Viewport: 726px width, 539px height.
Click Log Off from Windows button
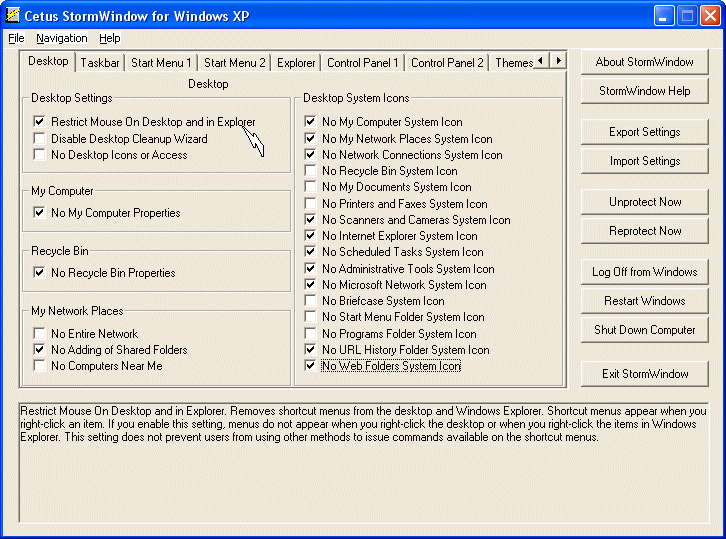pyautogui.click(x=645, y=272)
